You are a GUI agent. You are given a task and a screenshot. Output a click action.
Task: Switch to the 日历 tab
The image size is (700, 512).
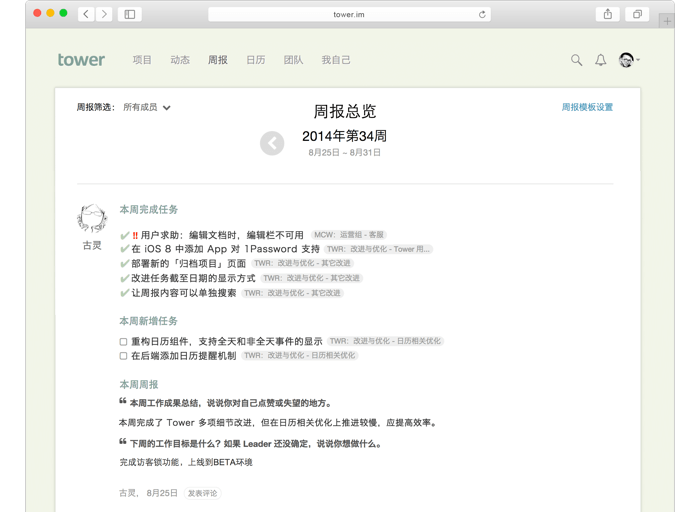(x=256, y=60)
